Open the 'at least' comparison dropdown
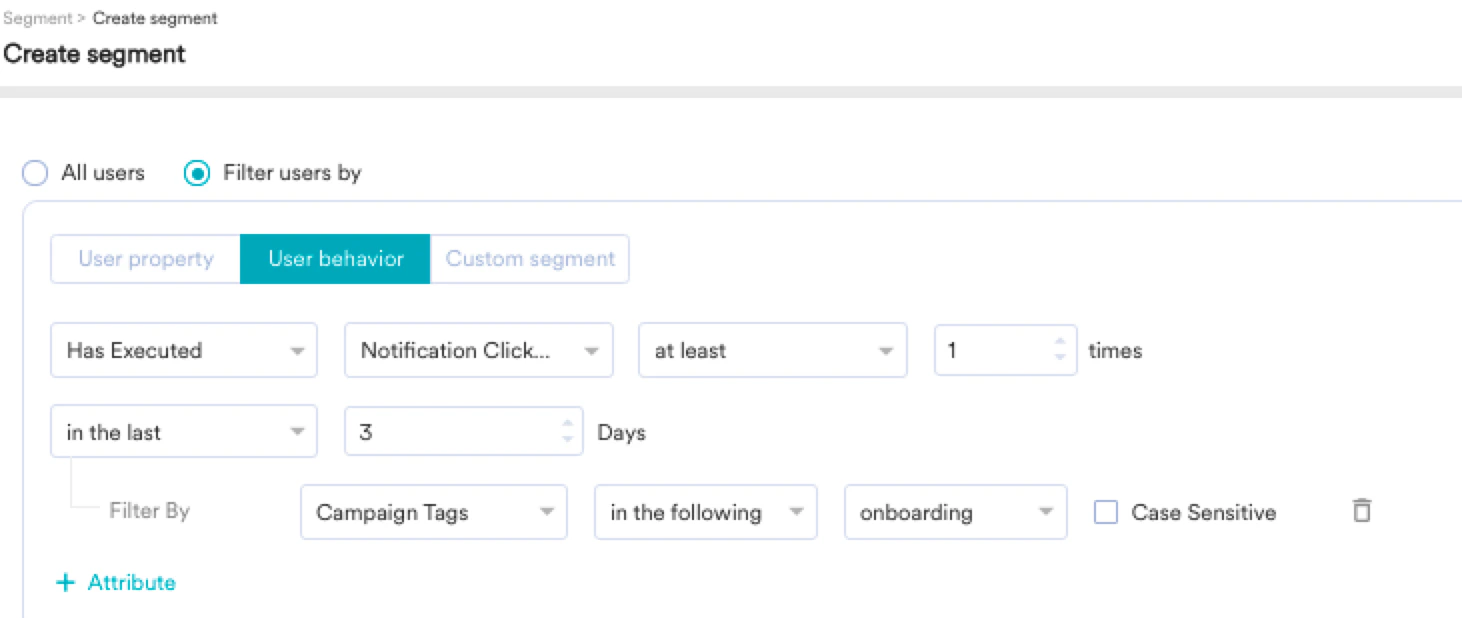The image size is (1462, 618). click(x=772, y=350)
